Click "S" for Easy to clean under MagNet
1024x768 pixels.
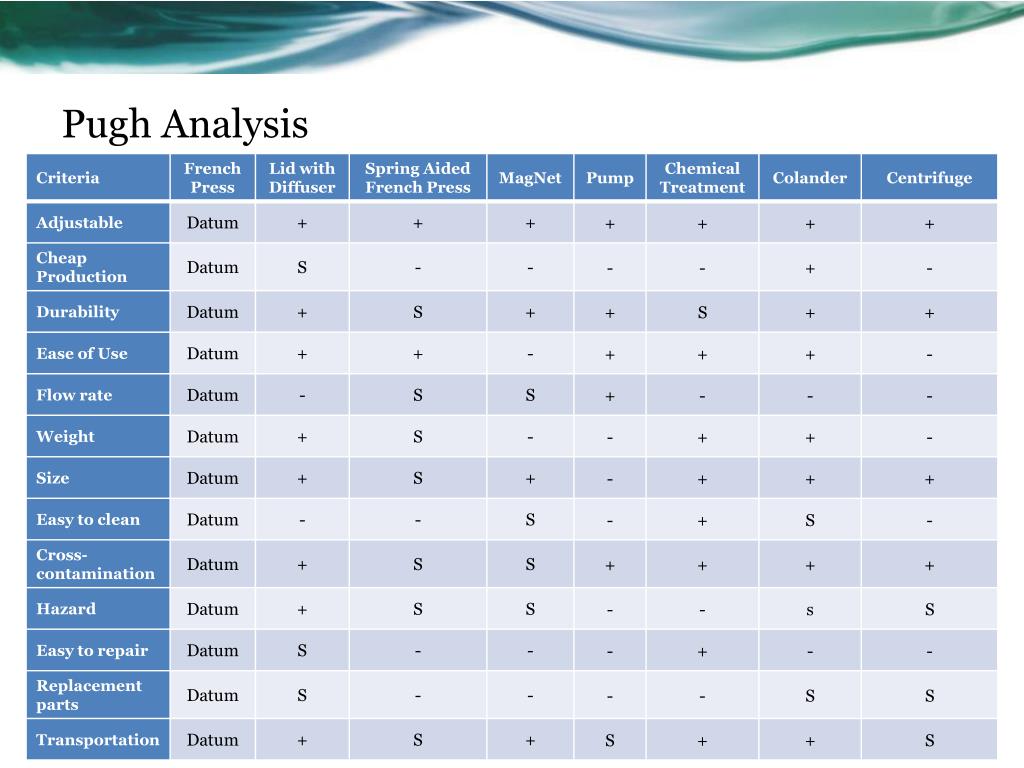pyautogui.click(x=530, y=520)
